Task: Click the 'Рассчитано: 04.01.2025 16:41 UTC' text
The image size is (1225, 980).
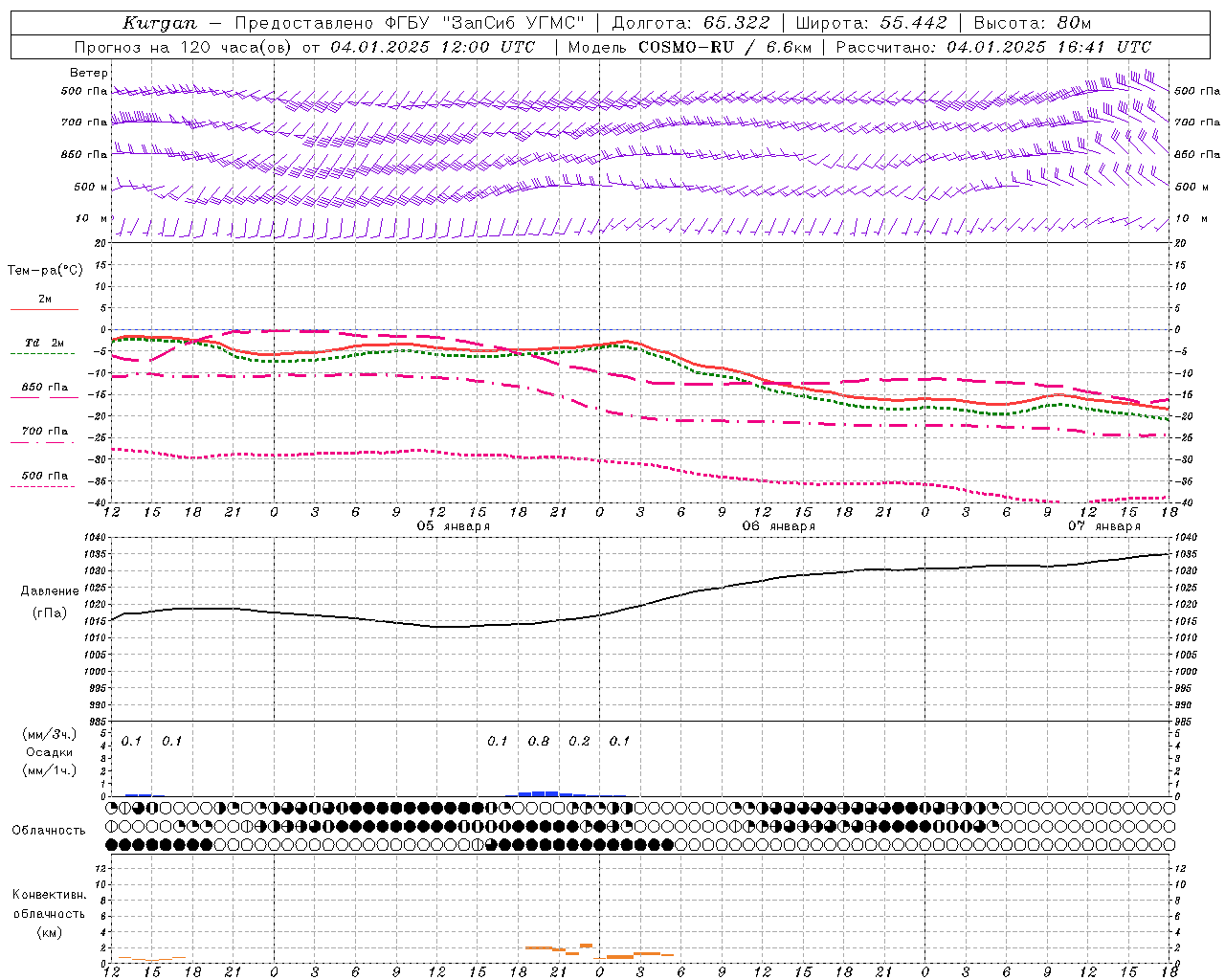Action: tap(993, 47)
